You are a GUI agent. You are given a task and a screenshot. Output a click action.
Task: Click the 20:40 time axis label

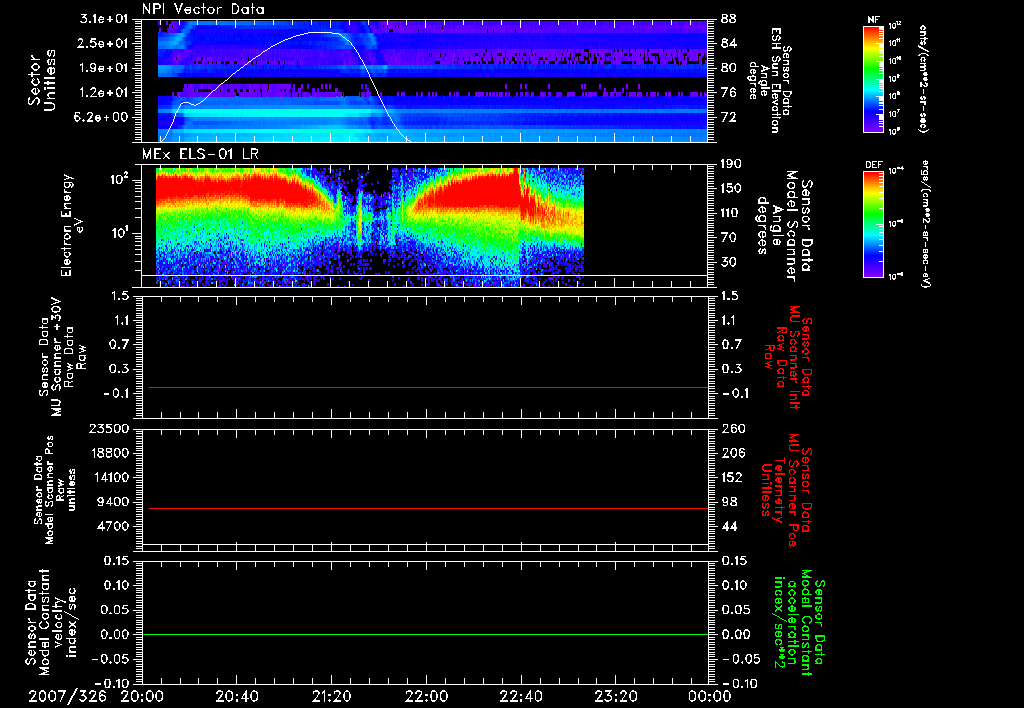[236, 696]
